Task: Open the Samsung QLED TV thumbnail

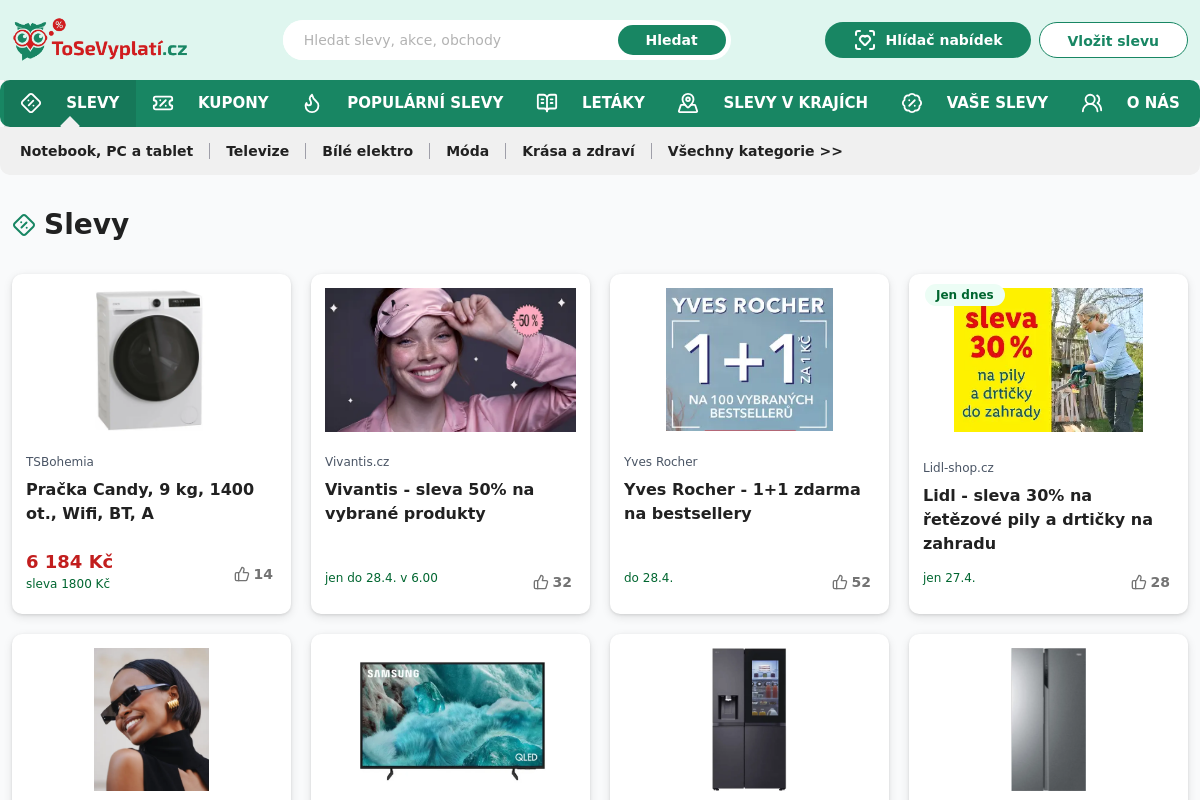Action: click(x=452, y=720)
